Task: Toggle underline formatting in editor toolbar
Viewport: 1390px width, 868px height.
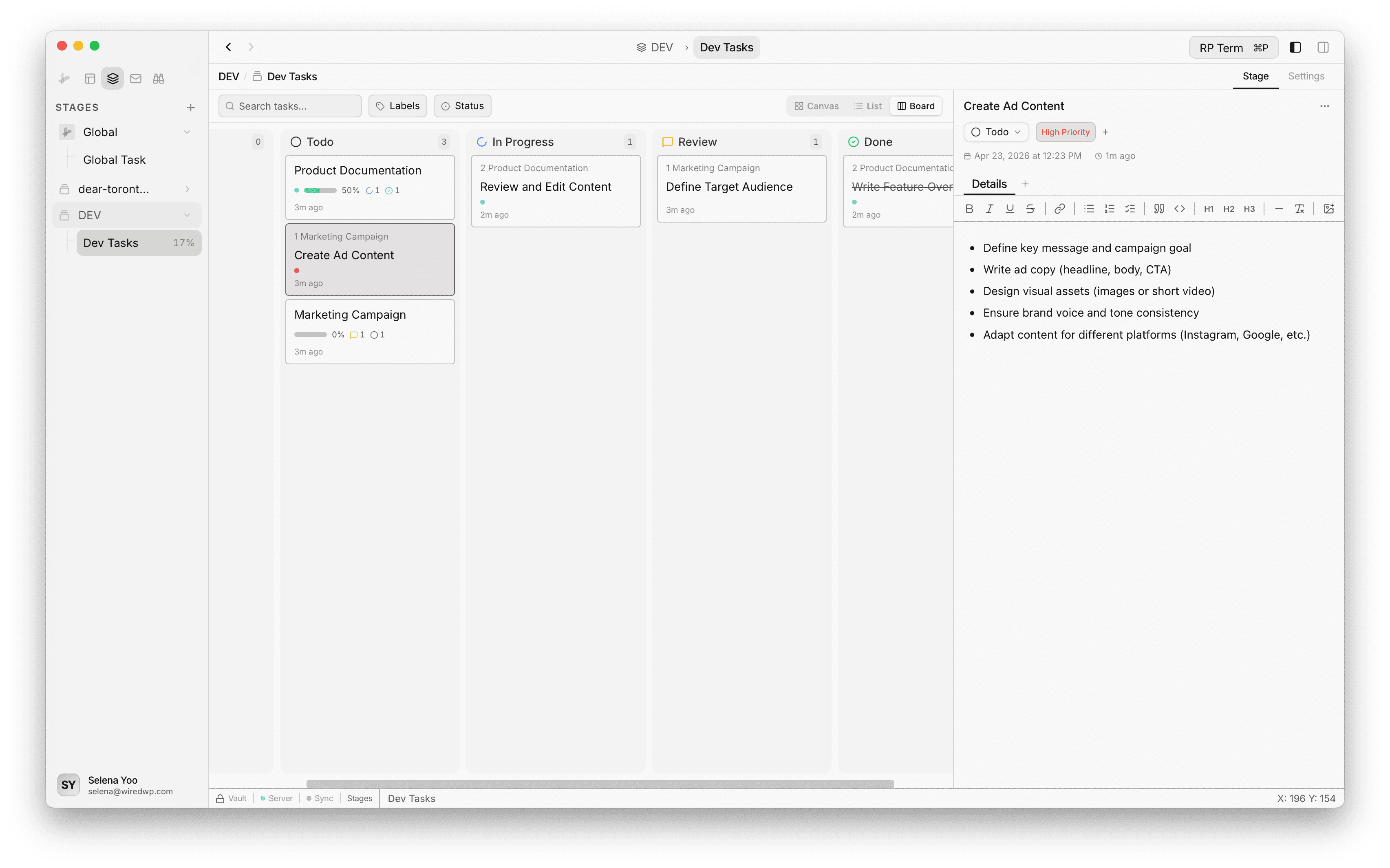Action: 1010,209
